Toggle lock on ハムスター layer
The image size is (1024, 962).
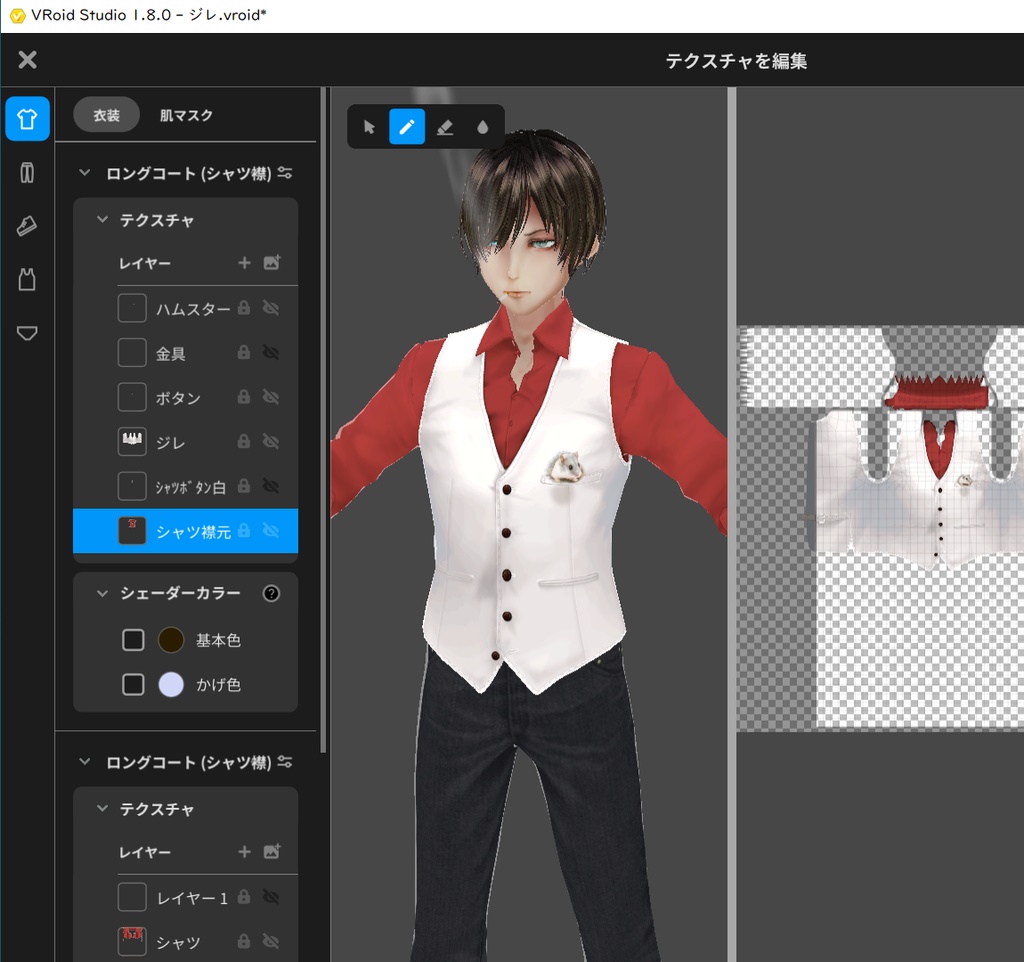(244, 308)
